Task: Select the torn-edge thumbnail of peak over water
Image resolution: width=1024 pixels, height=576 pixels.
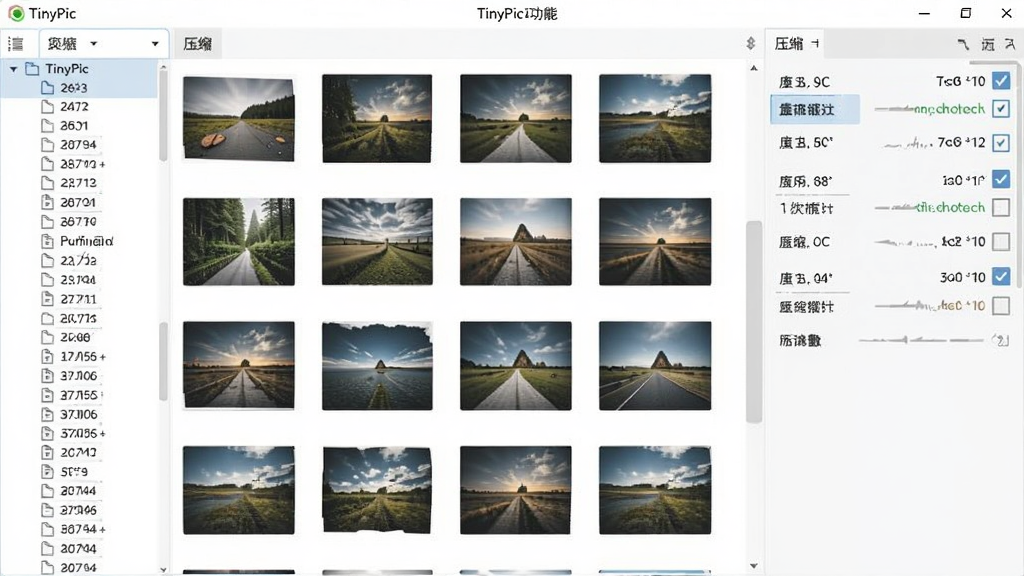Action: point(377,366)
